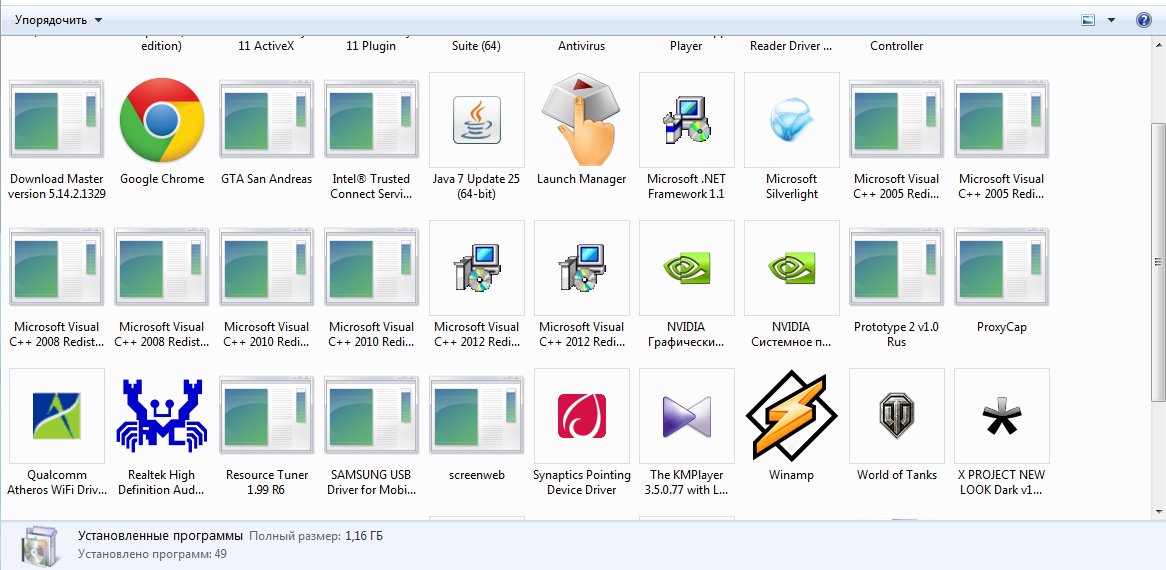Select the Resource Tuner 1.99 R6 icon
The width and height of the screenshot is (1166, 570).
[266, 415]
